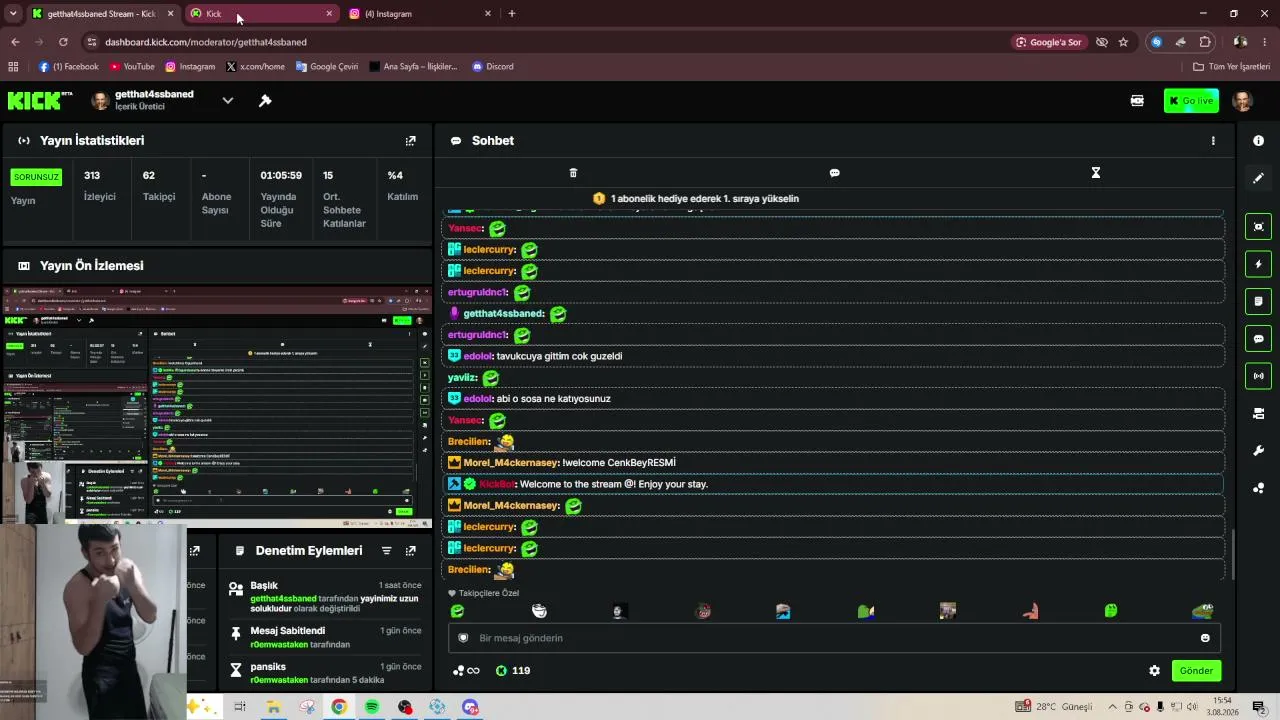Viewport: 1280px width, 720px height.
Task: Click the speech bubble icon in chat toolbar
Action: [x=834, y=173]
